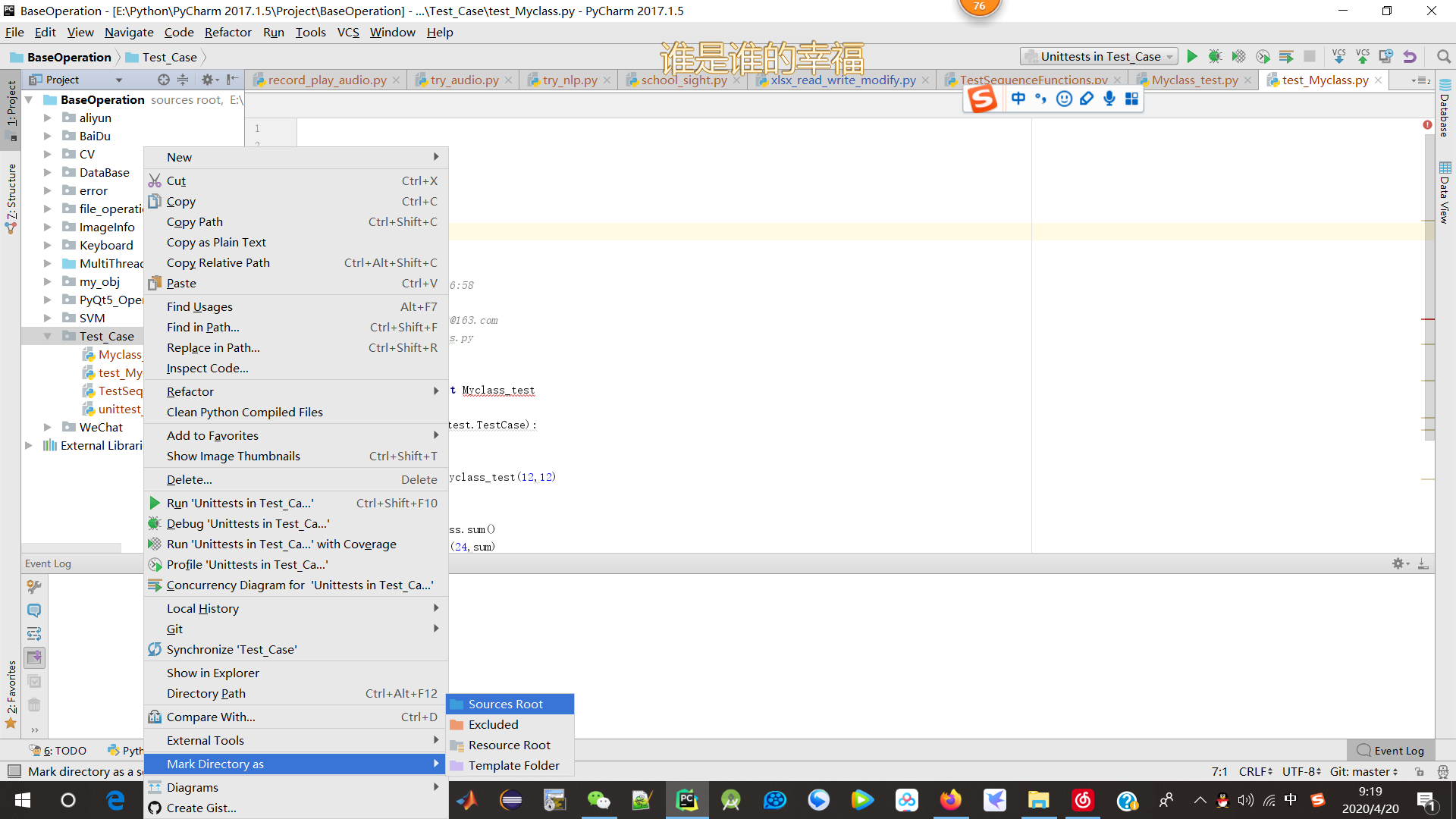Click the Run with Coverage toolbar icon
Image resolution: width=1456 pixels, height=819 pixels.
pyautogui.click(x=1238, y=57)
